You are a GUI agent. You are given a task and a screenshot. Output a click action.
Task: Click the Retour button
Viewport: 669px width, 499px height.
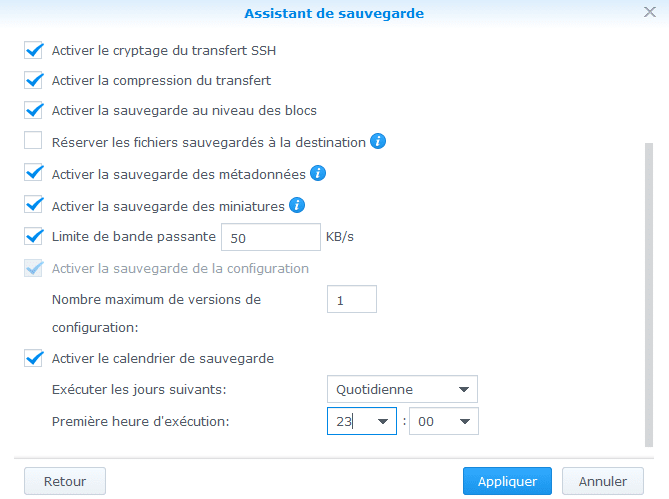tap(65, 481)
